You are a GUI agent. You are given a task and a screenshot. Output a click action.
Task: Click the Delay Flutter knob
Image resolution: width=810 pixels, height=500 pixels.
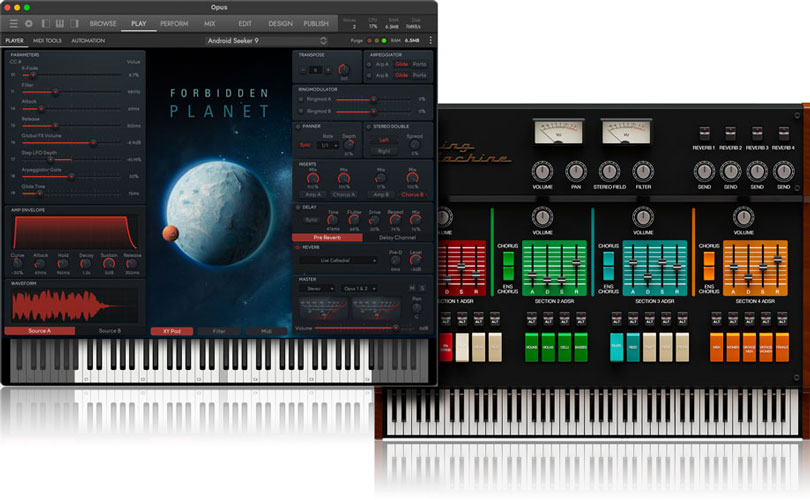(354, 221)
